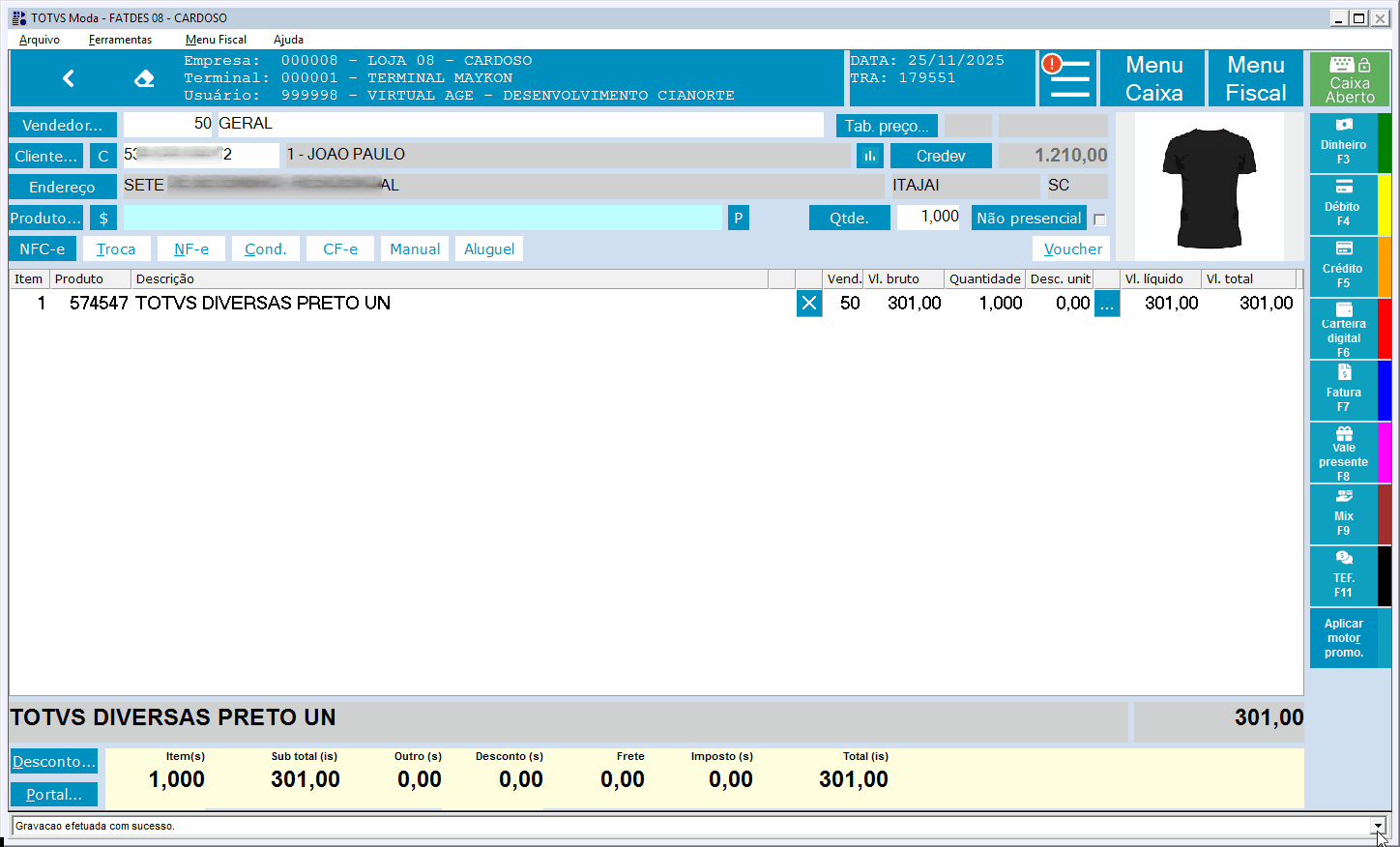Click the Qtde. button
The width and height of the screenshot is (1400, 847).
[849, 218]
